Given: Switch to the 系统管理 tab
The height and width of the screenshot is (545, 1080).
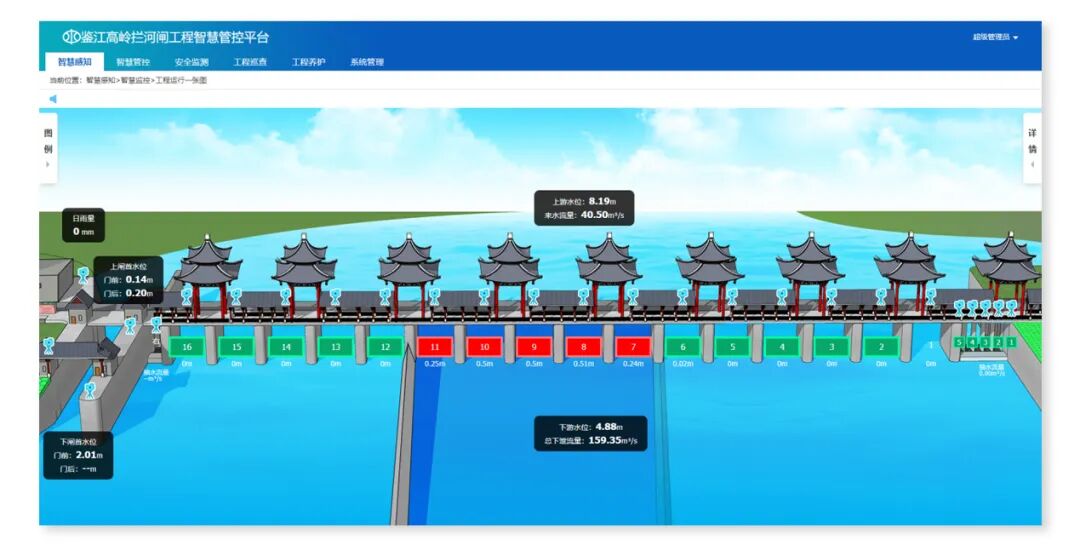Looking at the screenshot, I should [x=367, y=61].
